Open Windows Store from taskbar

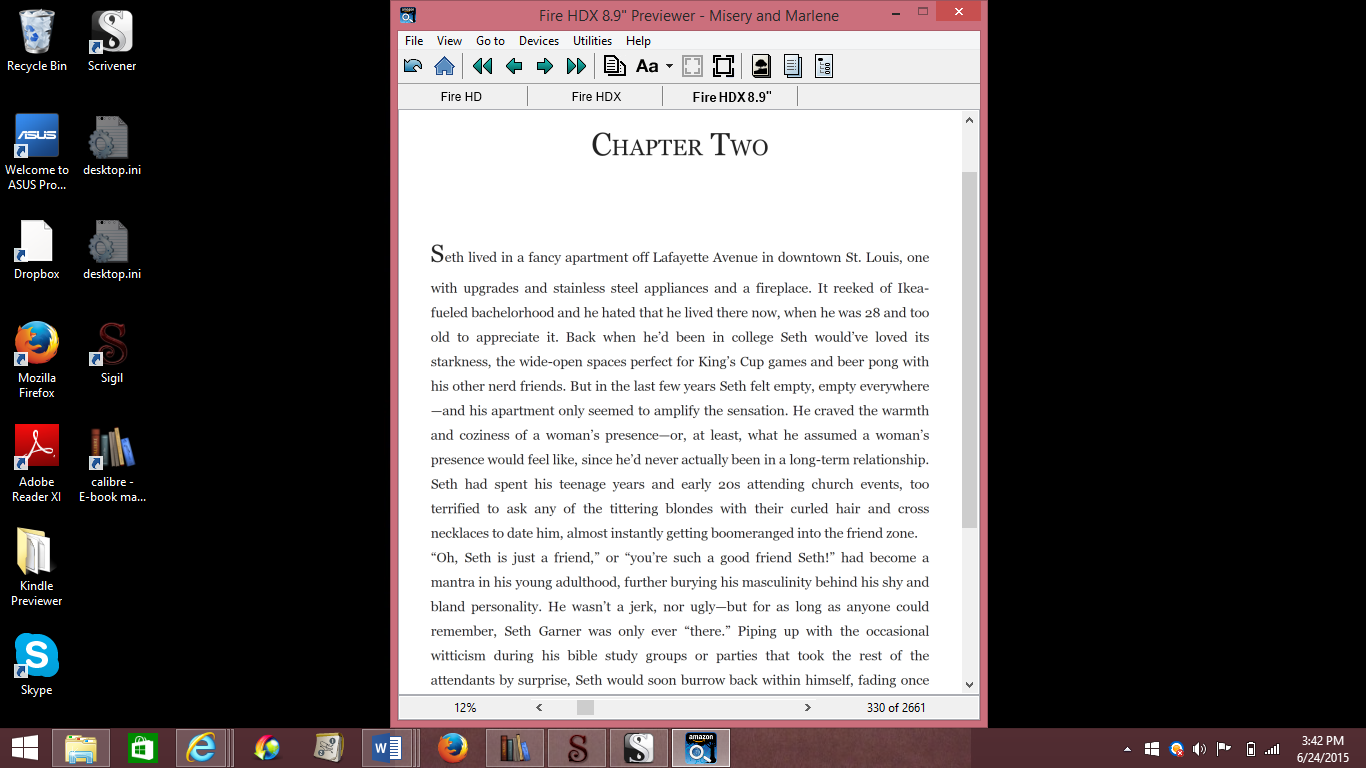tap(142, 747)
